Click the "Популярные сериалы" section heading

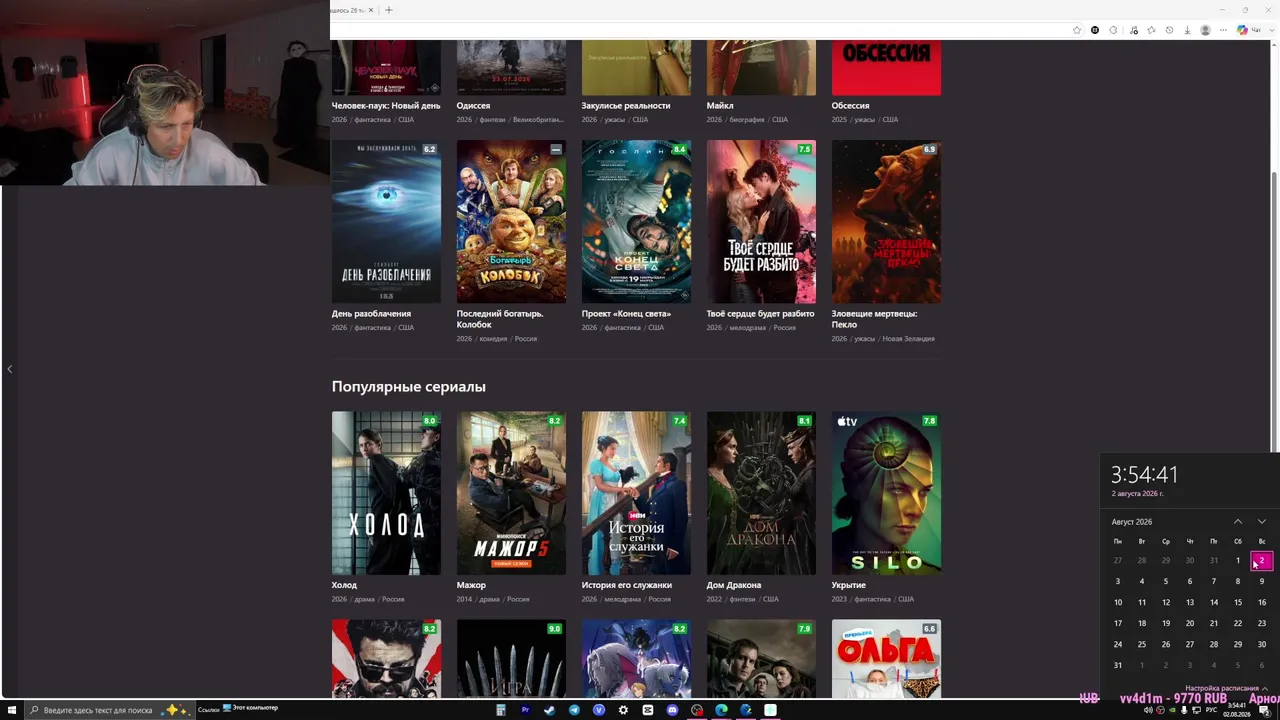409,386
